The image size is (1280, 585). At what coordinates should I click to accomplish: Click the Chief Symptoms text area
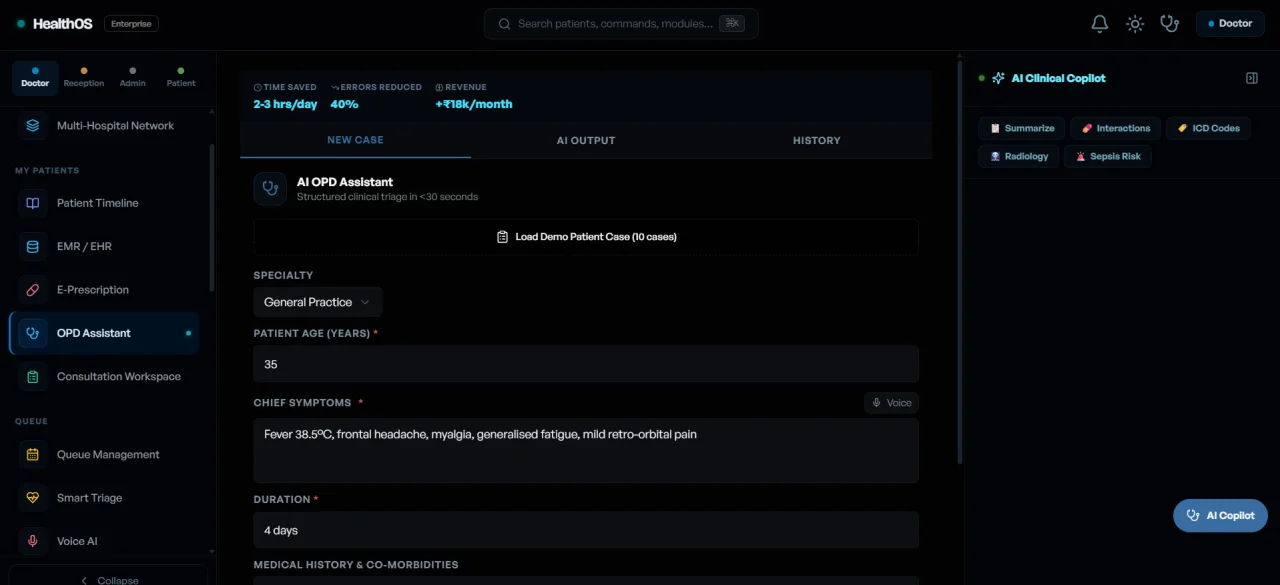(x=586, y=450)
